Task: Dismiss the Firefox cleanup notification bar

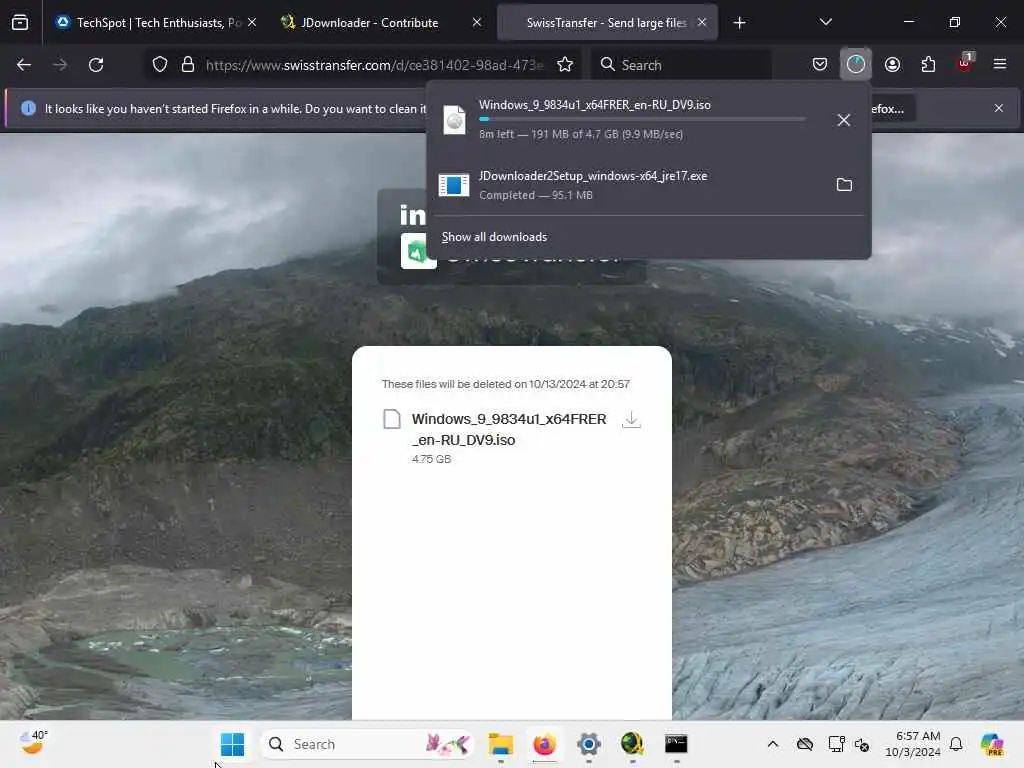Action: click(999, 108)
